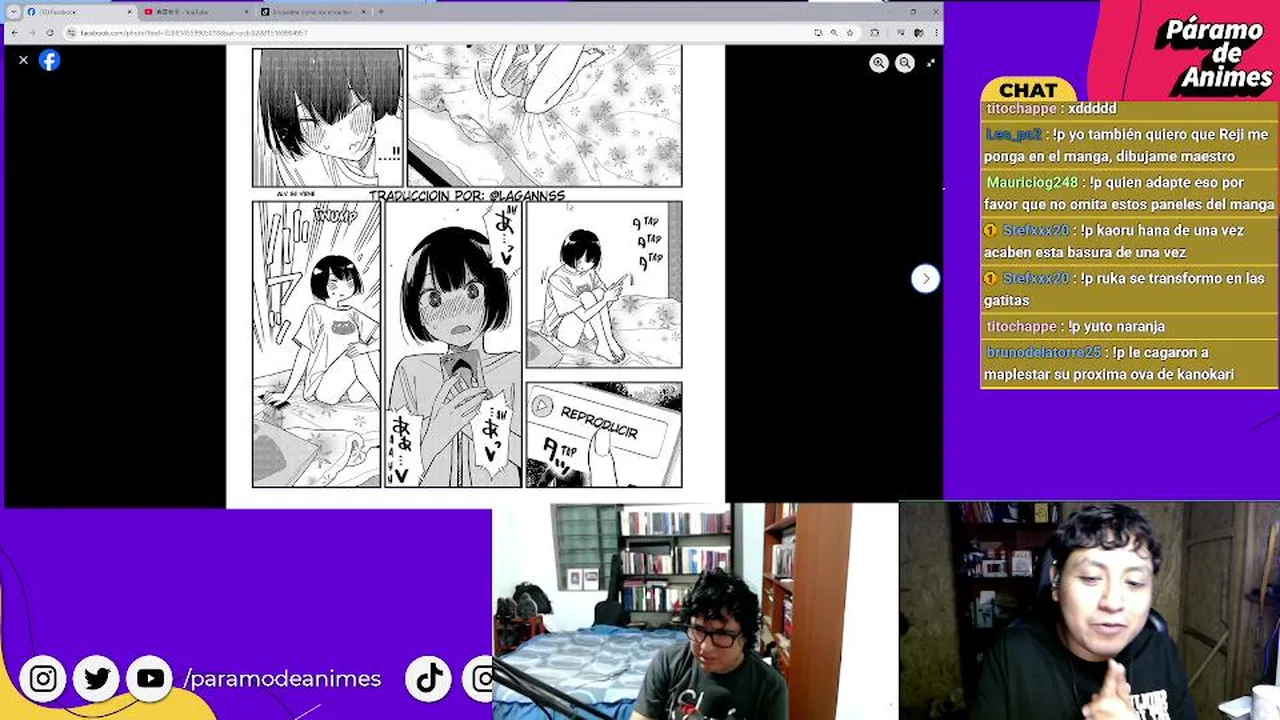Click the manga page photo

click(x=475, y=276)
